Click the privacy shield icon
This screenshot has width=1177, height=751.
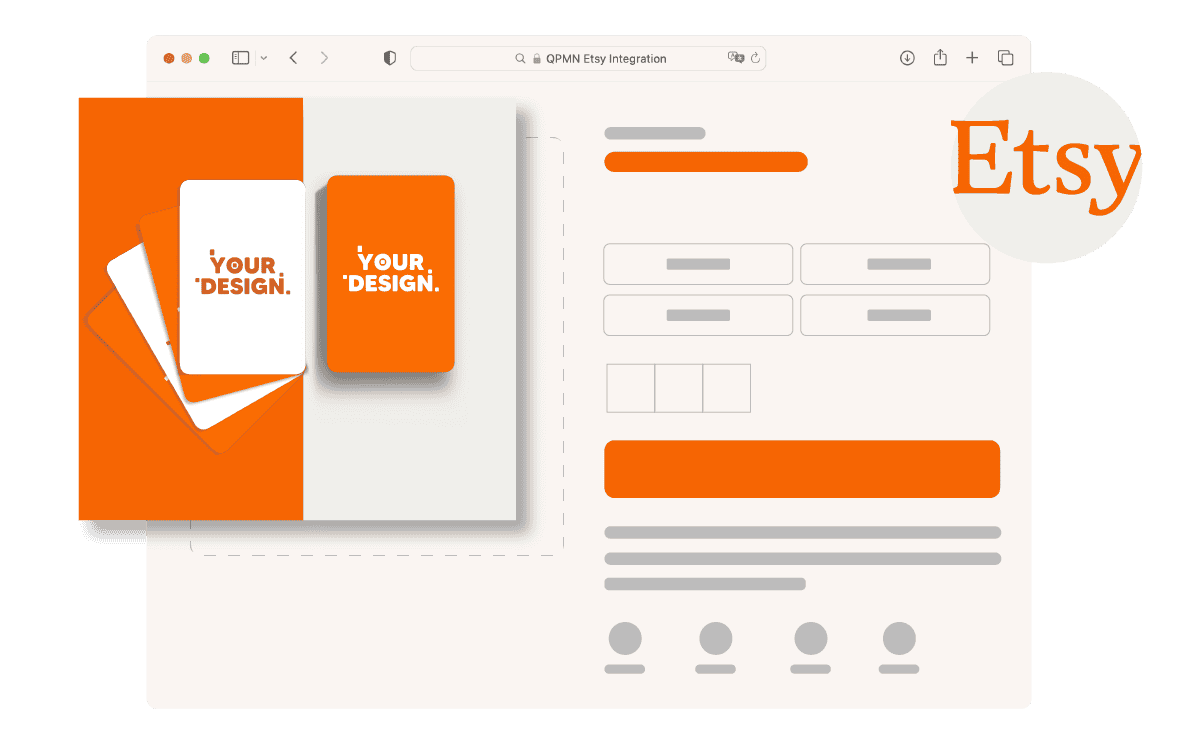(390, 58)
